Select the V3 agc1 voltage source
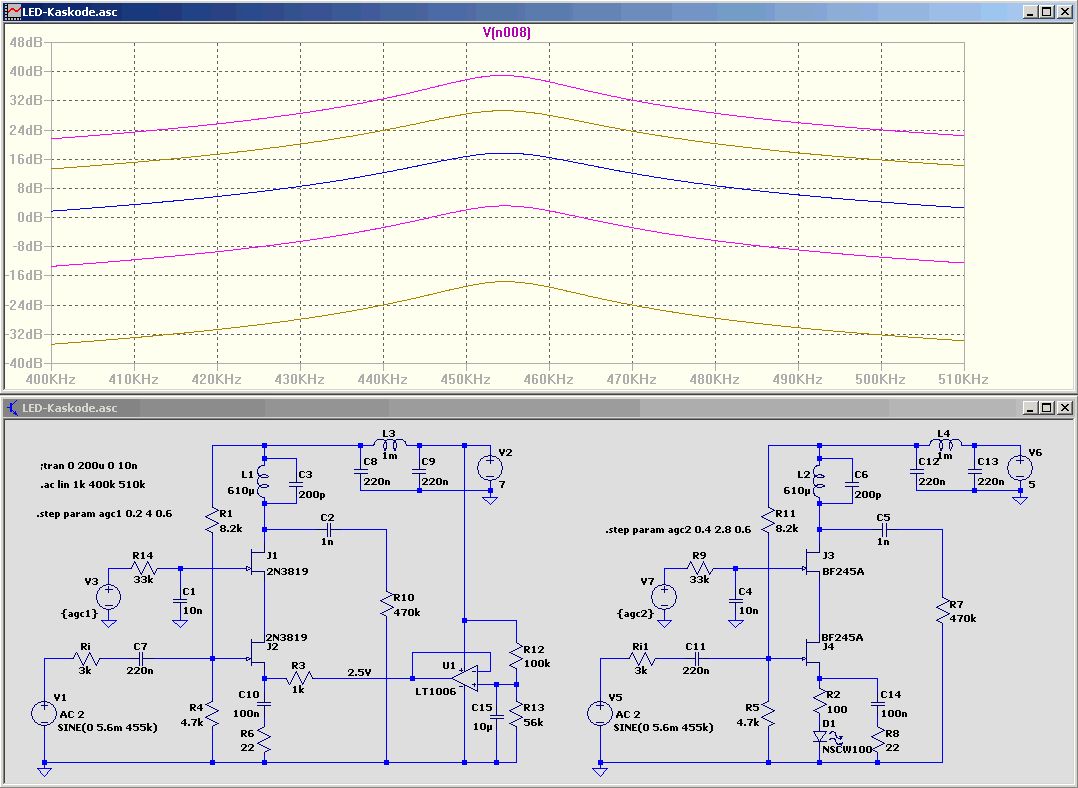Viewport: 1078px width, 788px height. (107, 597)
